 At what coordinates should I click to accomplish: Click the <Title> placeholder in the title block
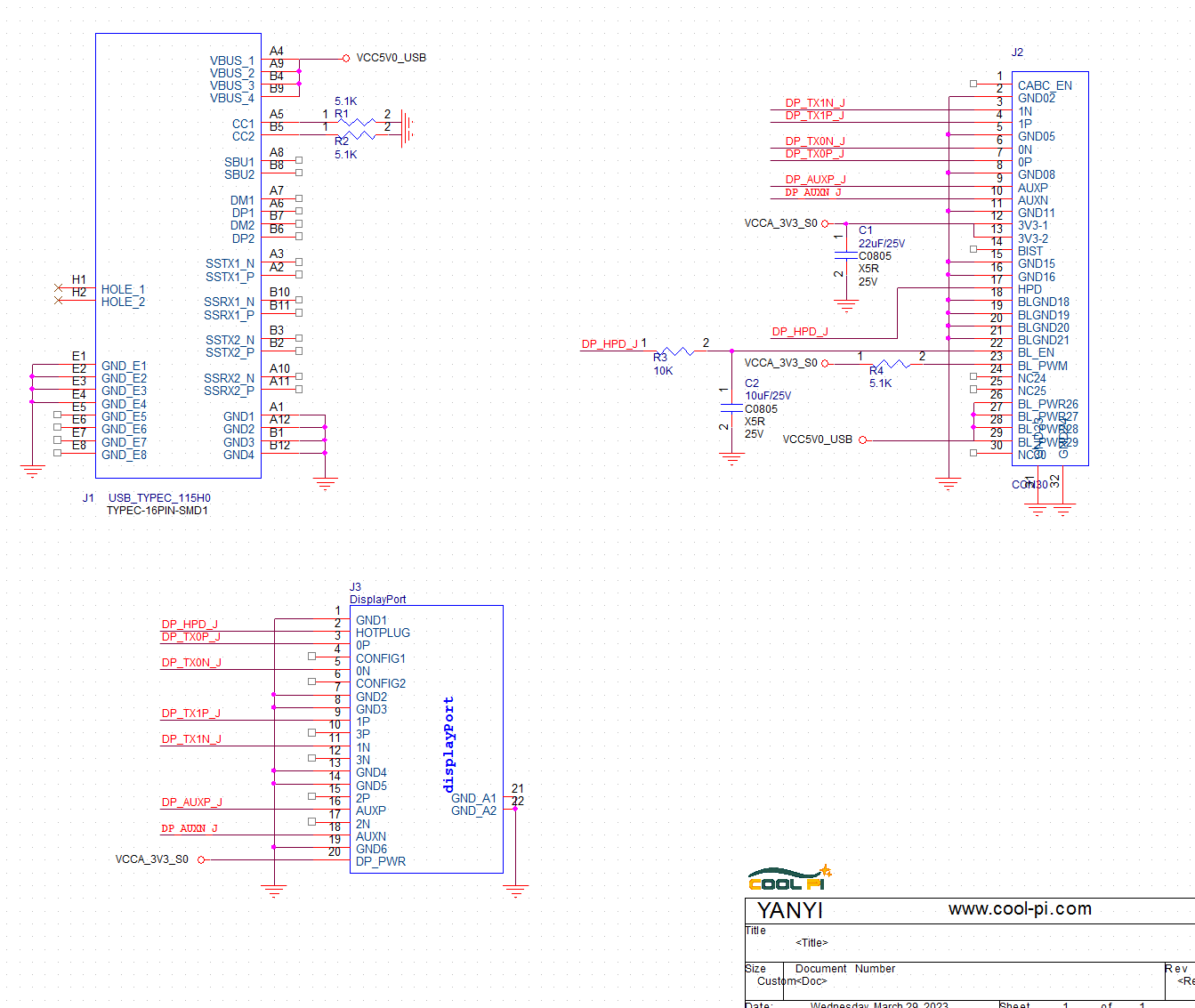click(x=811, y=943)
